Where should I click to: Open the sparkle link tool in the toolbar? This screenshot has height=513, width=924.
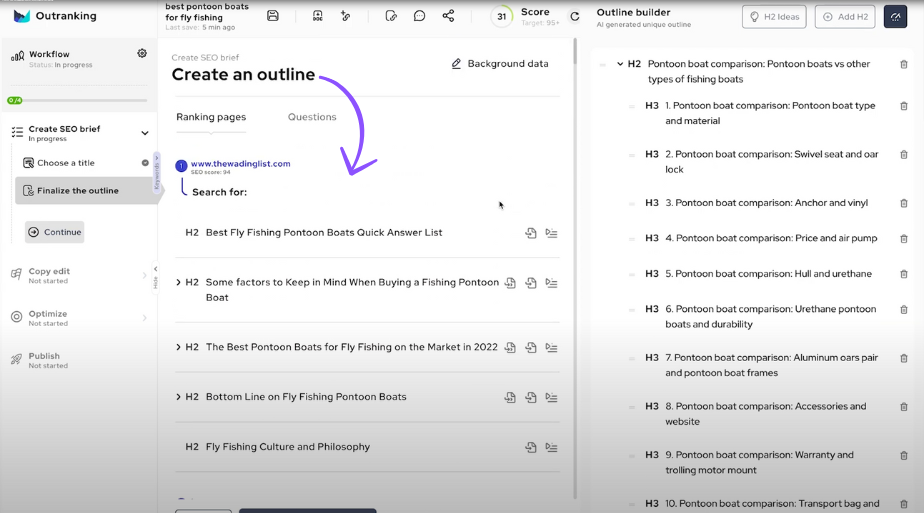coord(346,16)
